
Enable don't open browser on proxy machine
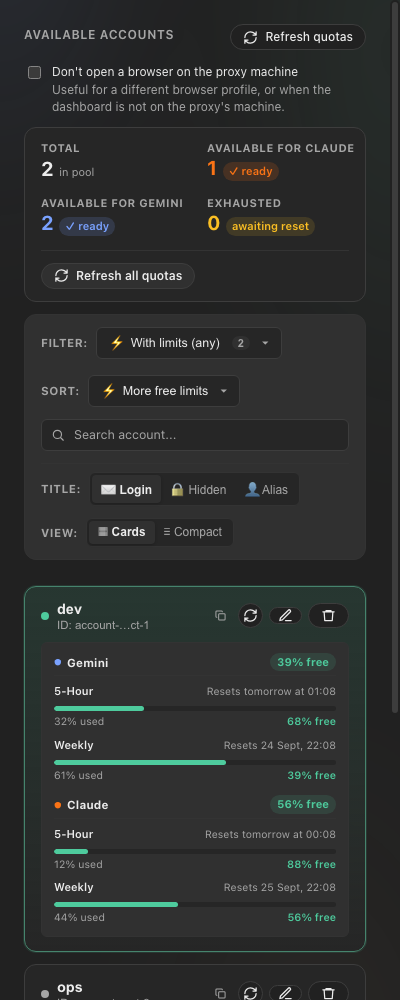pyautogui.click(x=34, y=73)
